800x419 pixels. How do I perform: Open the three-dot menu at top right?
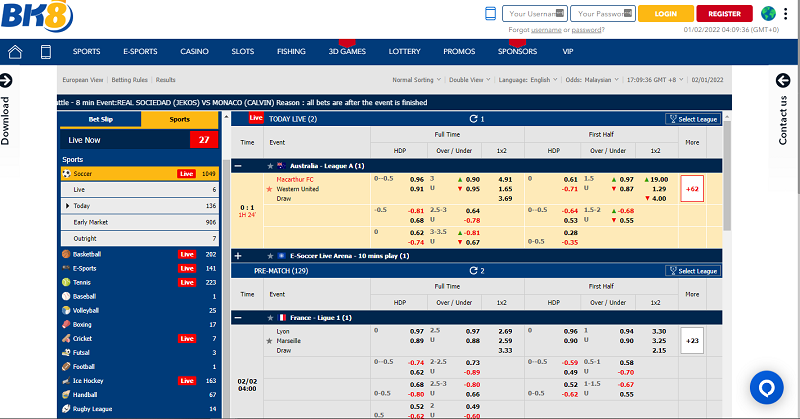point(786,13)
